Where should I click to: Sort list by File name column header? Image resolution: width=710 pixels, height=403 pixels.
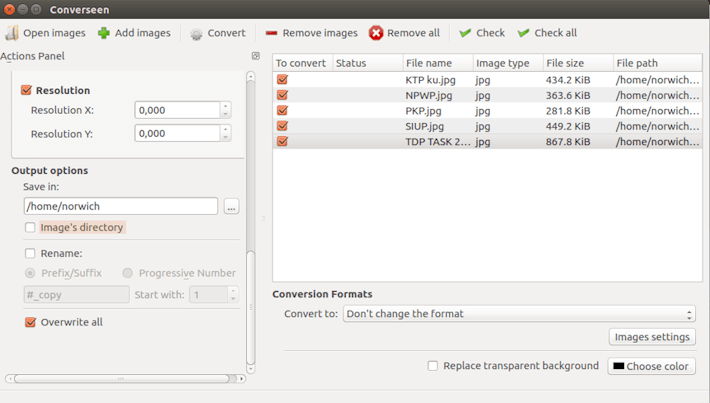pos(436,63)
